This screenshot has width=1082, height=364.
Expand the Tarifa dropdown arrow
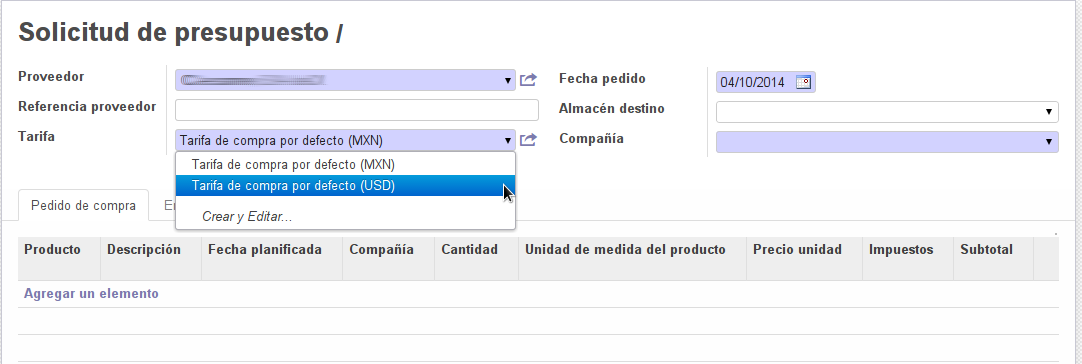click(x=509, y=141)
